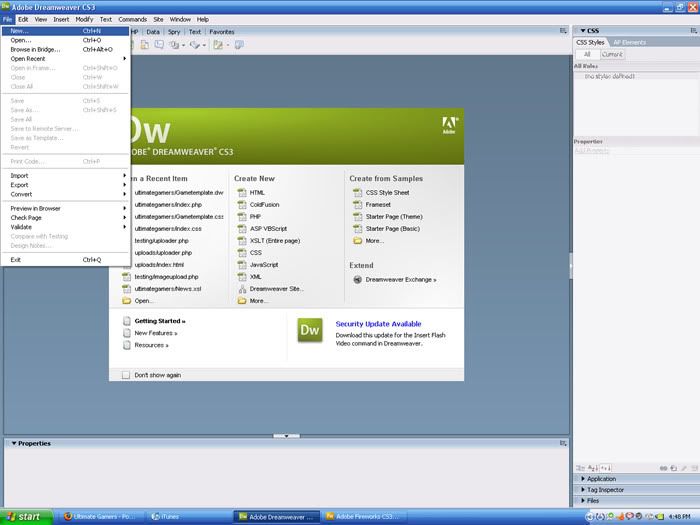Image resolution: width=700 pixels, height=525 pixels.
Task: Click the Dreamweaver Site icon under Create New
Action: click(242, 289)
